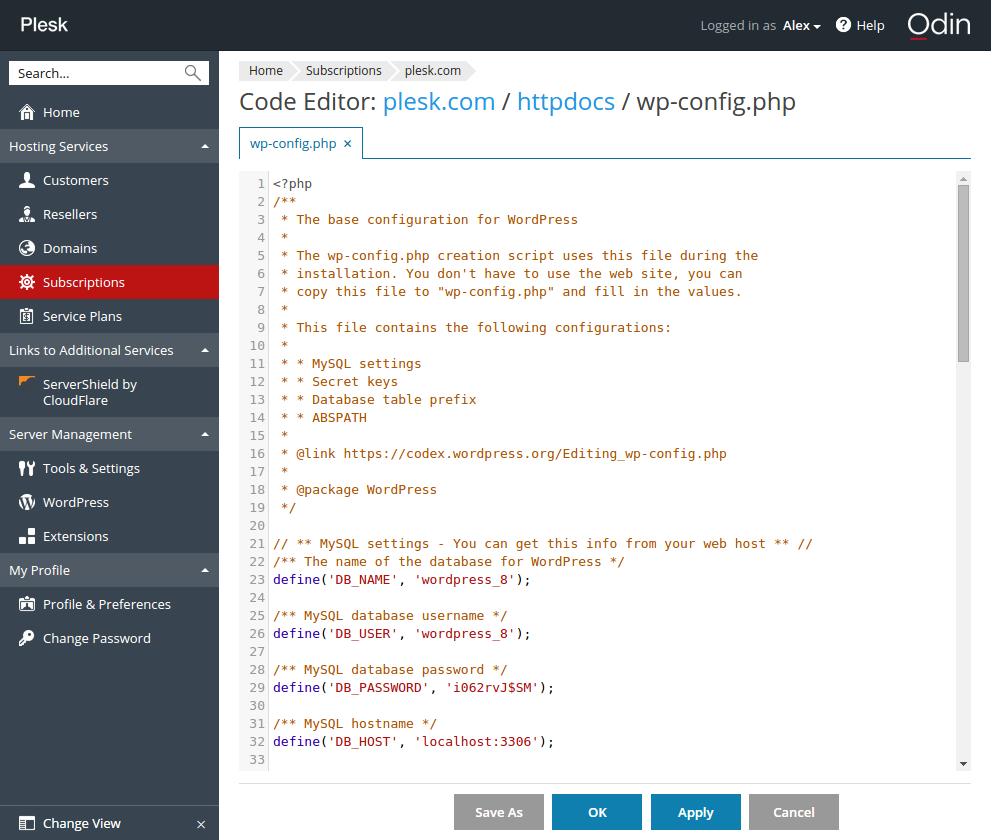991x840 pixels.
Task: Select the wp-config.php editor tab
Action: point(293,143)
